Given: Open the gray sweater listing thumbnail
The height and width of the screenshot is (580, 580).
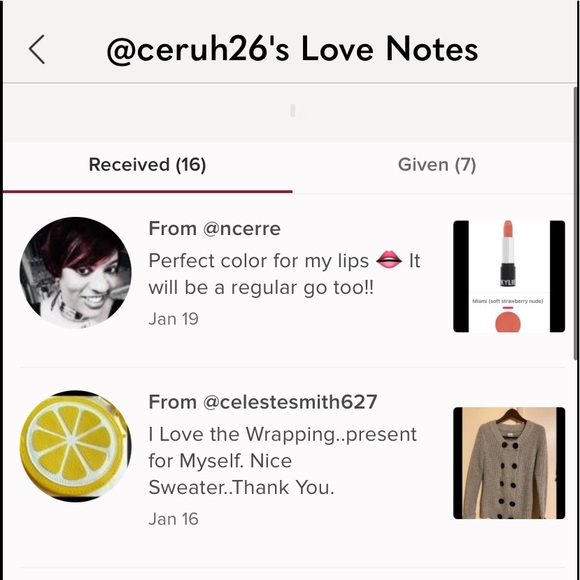Looking at the screenshot, I should click(509, 463).
